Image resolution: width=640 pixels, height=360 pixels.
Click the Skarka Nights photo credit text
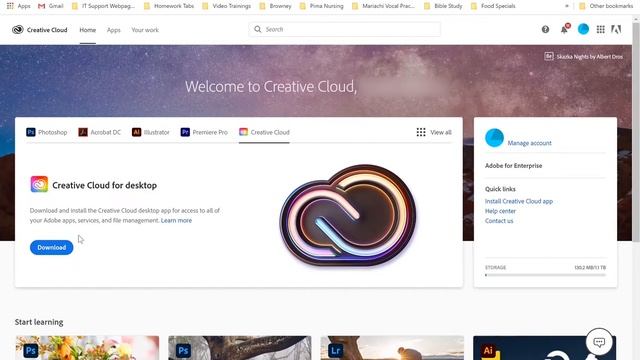point(590,57)
